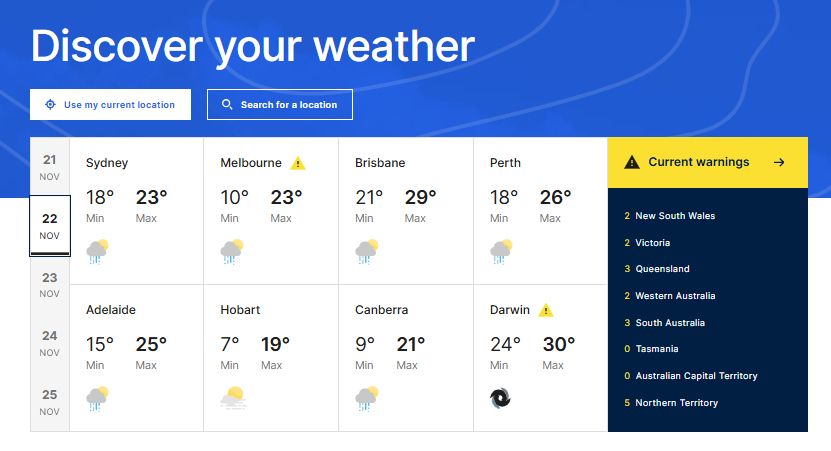This screenshot has width=831, height=451.
Task: Open New South Wales warnings link
Action: (675, 216)
